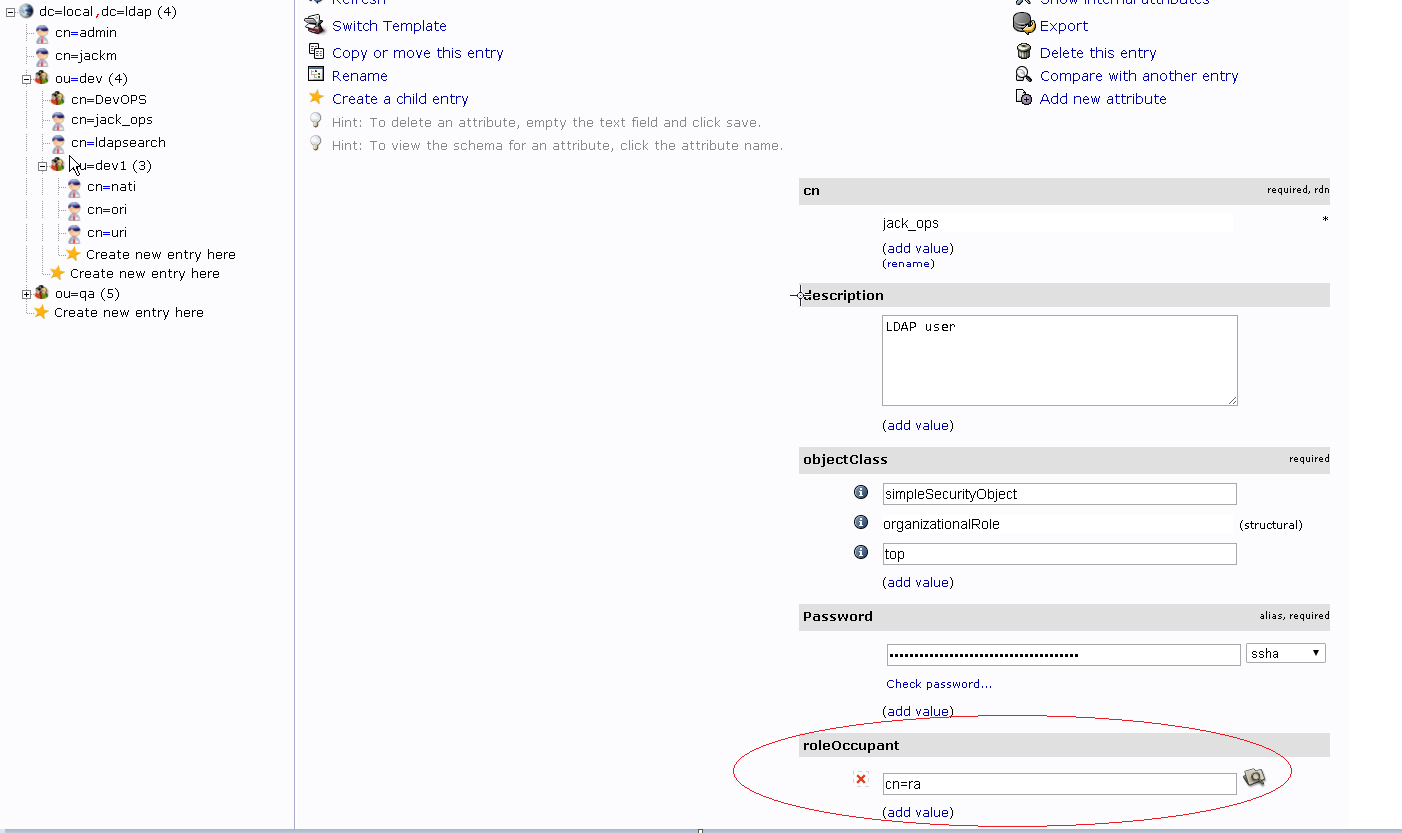Click the group icon beside ou=qa
This screenshot has height=833, width=1402.
[42, 293]
